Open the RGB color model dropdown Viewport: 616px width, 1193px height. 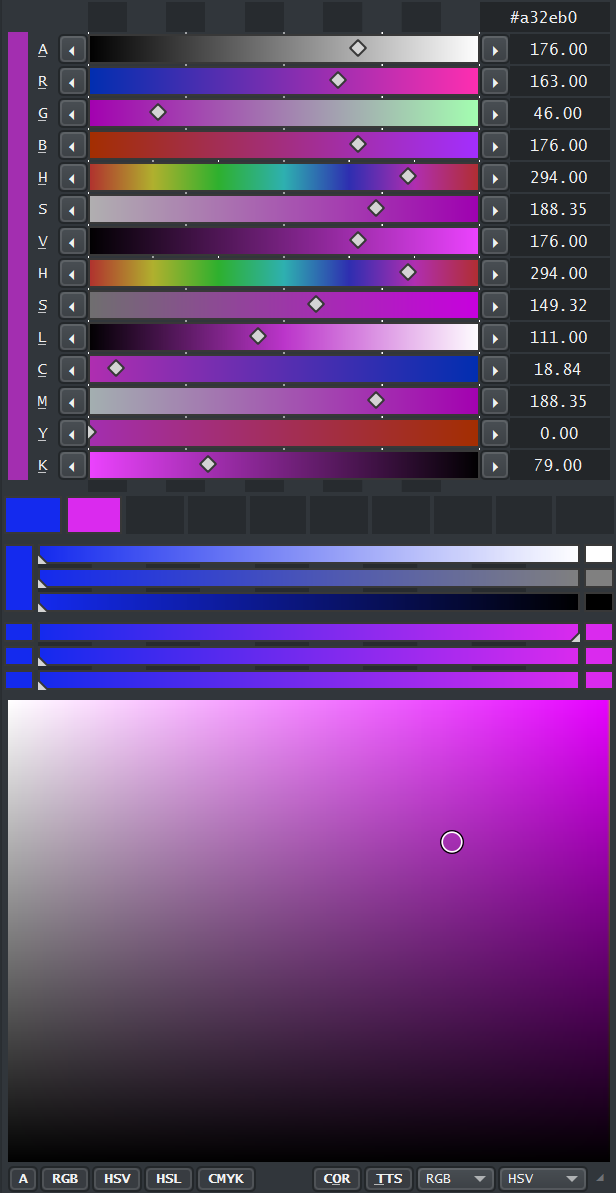(x=456, y=1179)
